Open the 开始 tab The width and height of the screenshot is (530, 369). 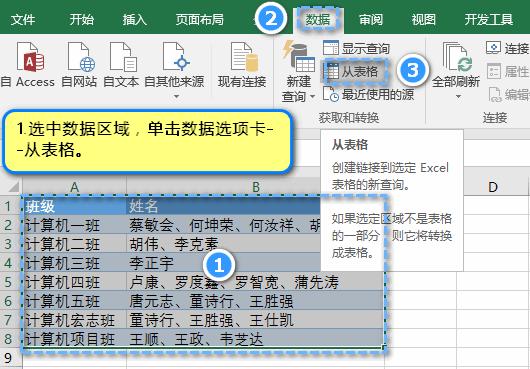(x=81, y=19)
